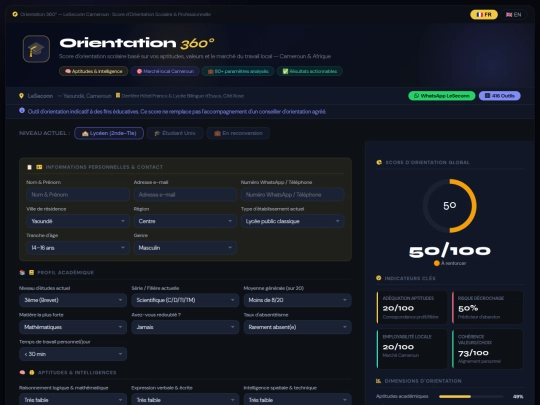Click the Nom & Prénom field
The height and width of the screenshot is (405, 540).
tap(78, 195)
